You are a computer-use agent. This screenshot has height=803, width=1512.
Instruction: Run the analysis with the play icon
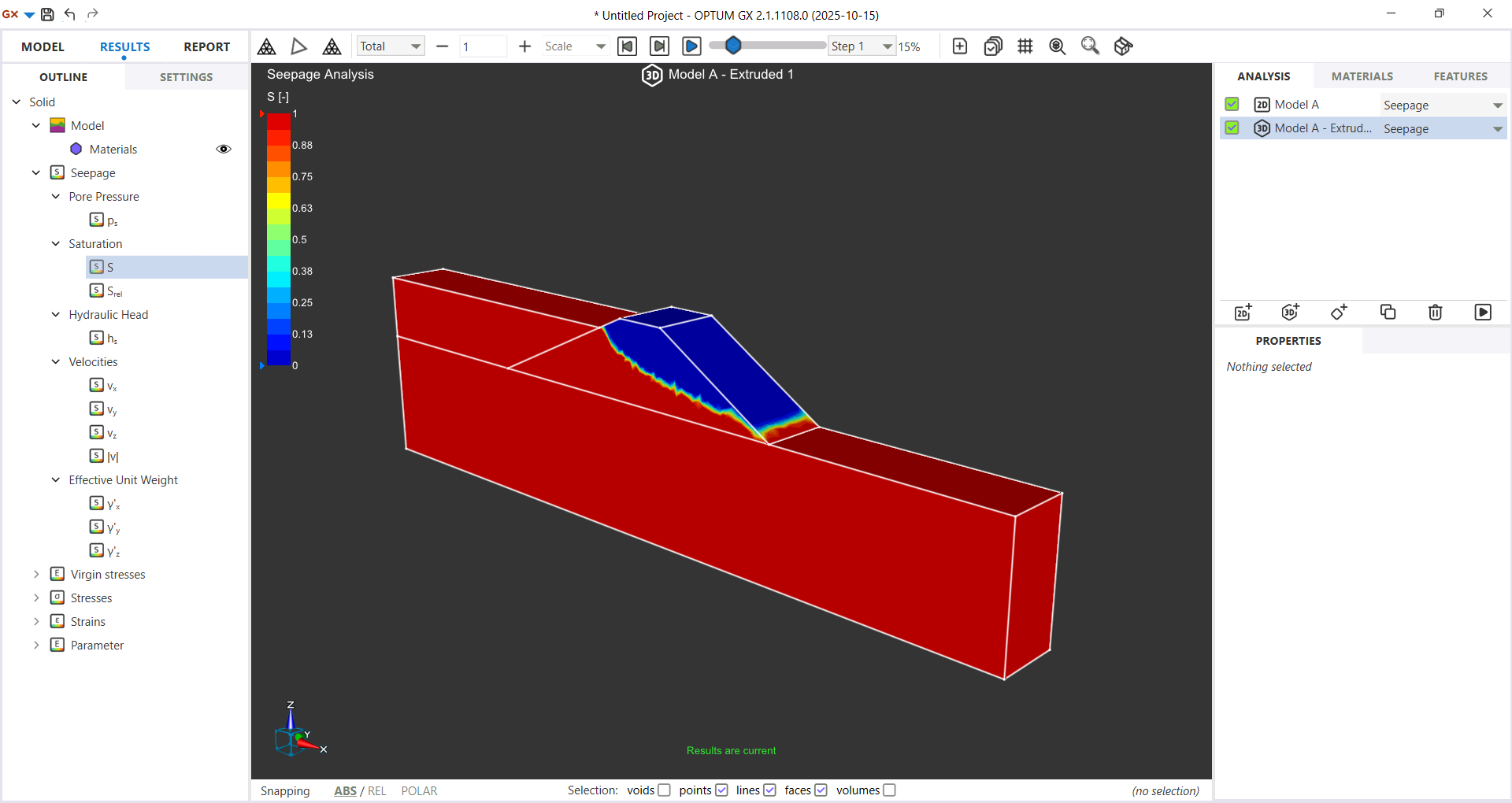[x=1482, y=313]
